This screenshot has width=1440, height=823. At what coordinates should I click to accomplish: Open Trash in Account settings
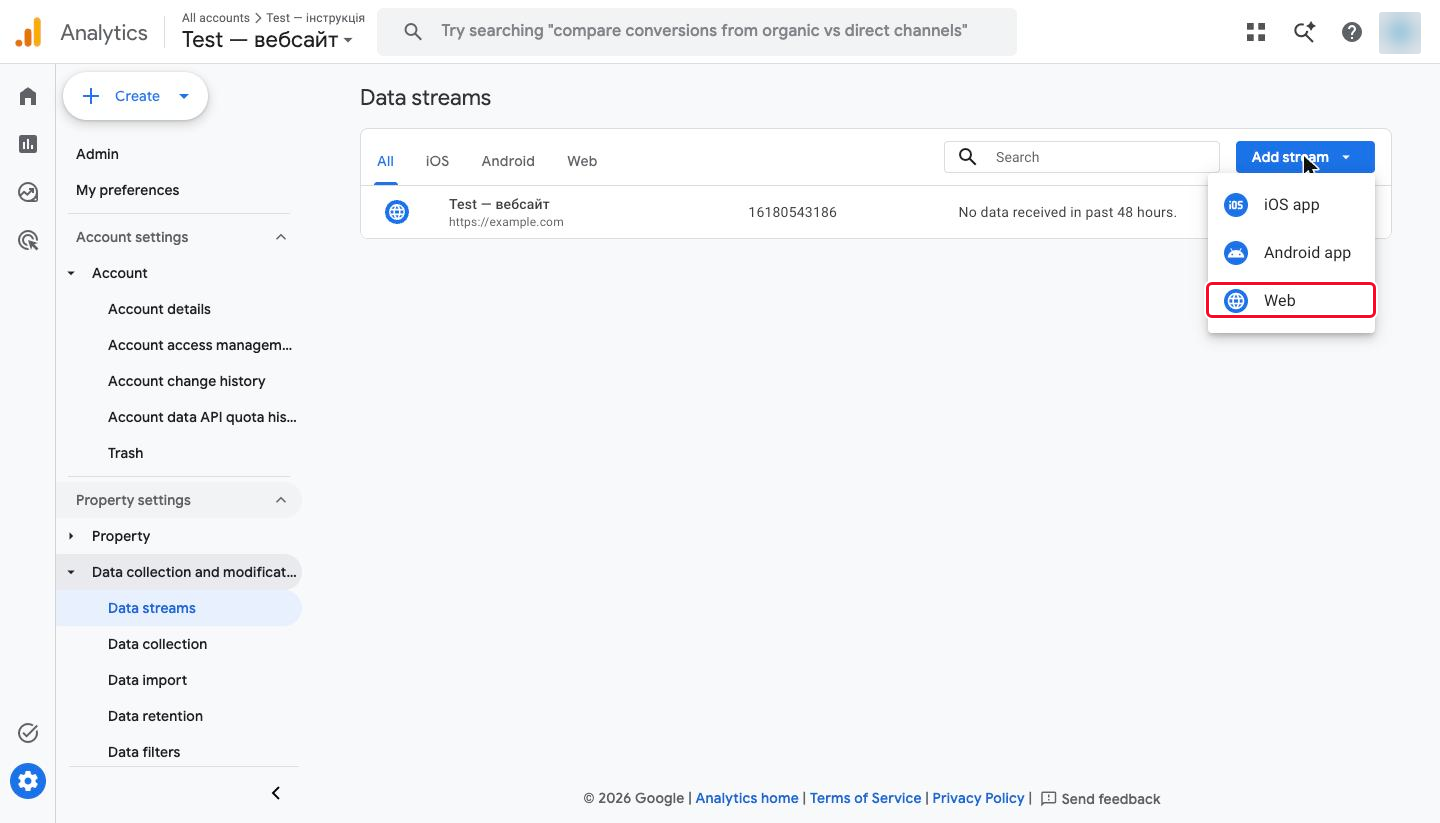(125, 453)
